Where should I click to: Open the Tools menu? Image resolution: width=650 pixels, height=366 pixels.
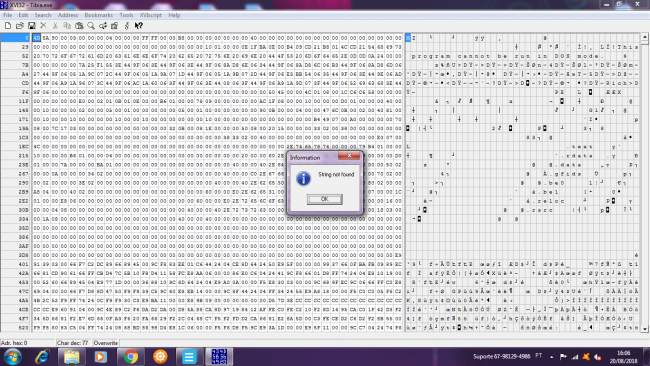pyautogui.click(x=126, y=15)
